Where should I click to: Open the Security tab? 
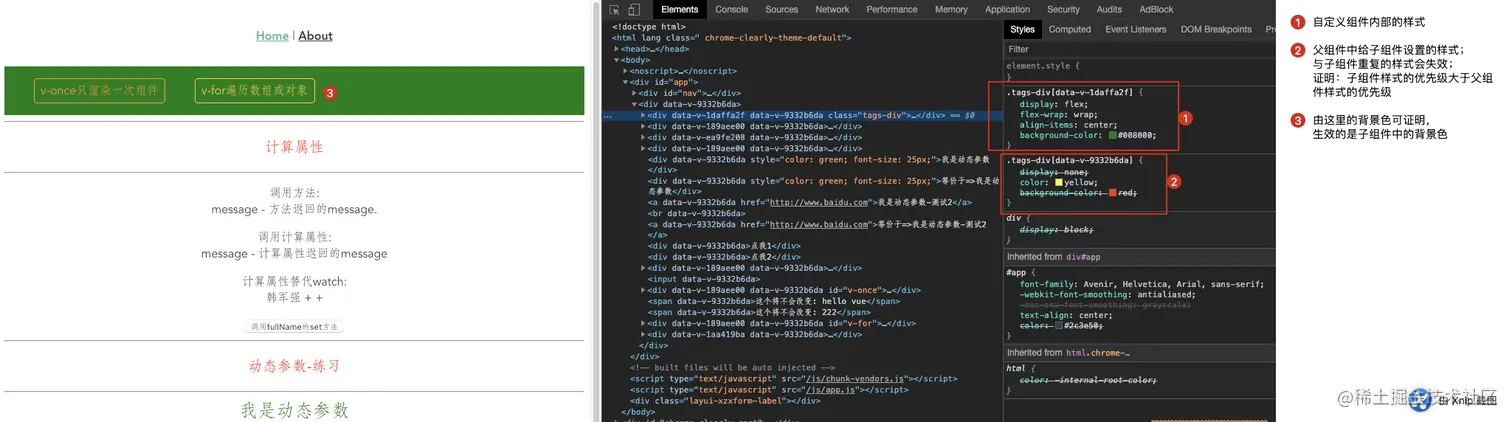(1063, 9)
